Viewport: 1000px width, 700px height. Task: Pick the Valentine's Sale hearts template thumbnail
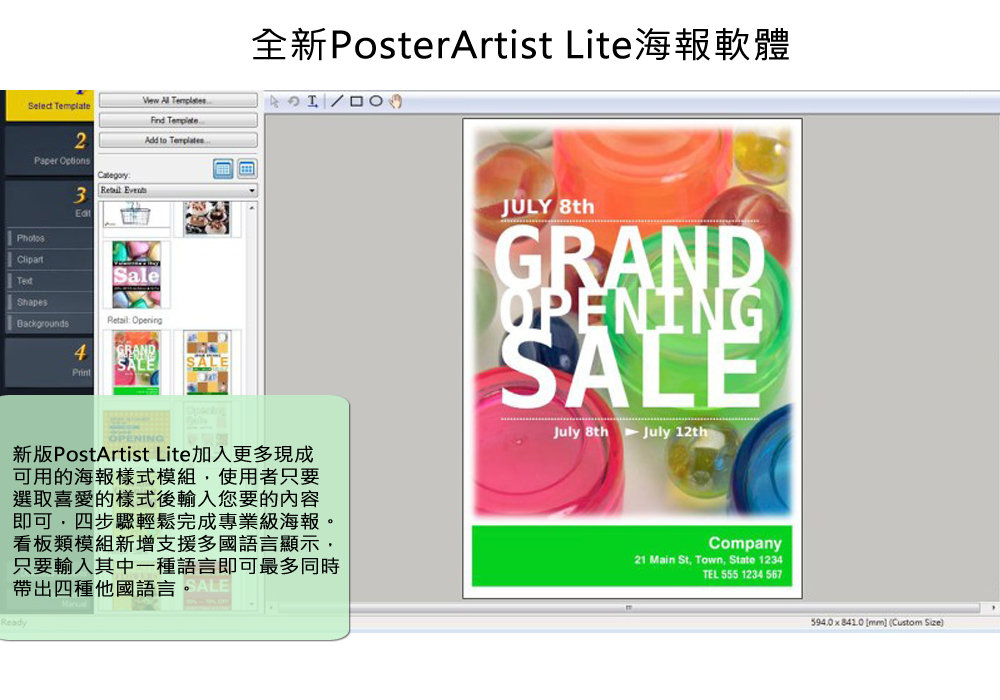tap(136, 274)
